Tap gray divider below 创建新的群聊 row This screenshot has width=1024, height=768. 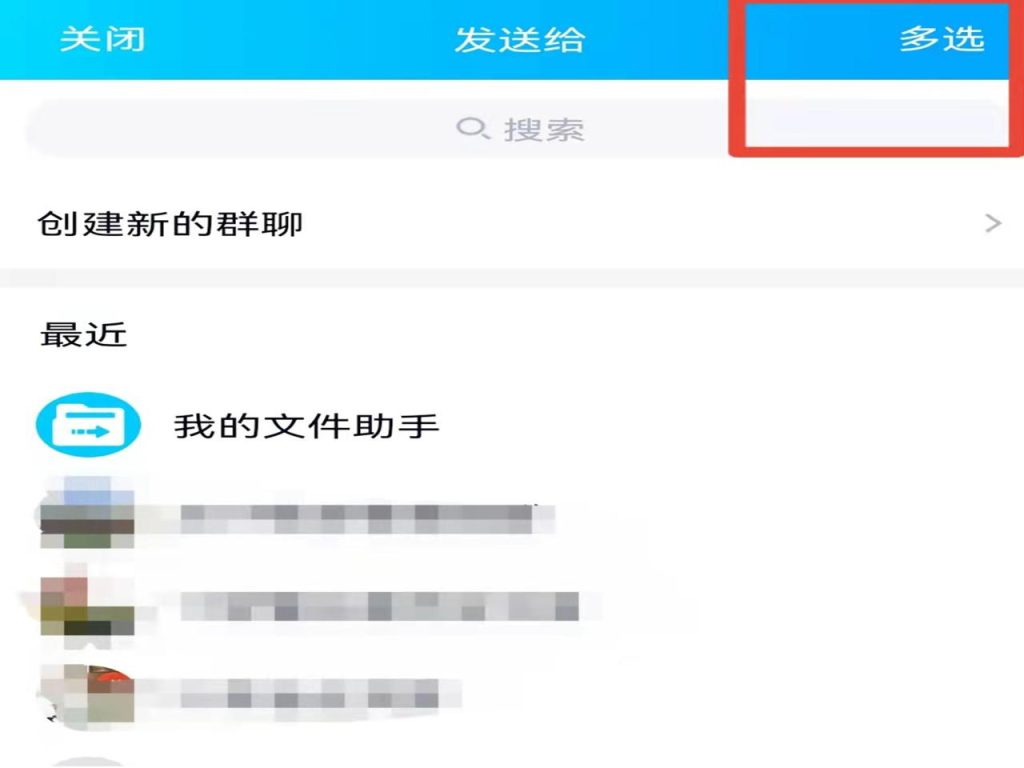512,278
